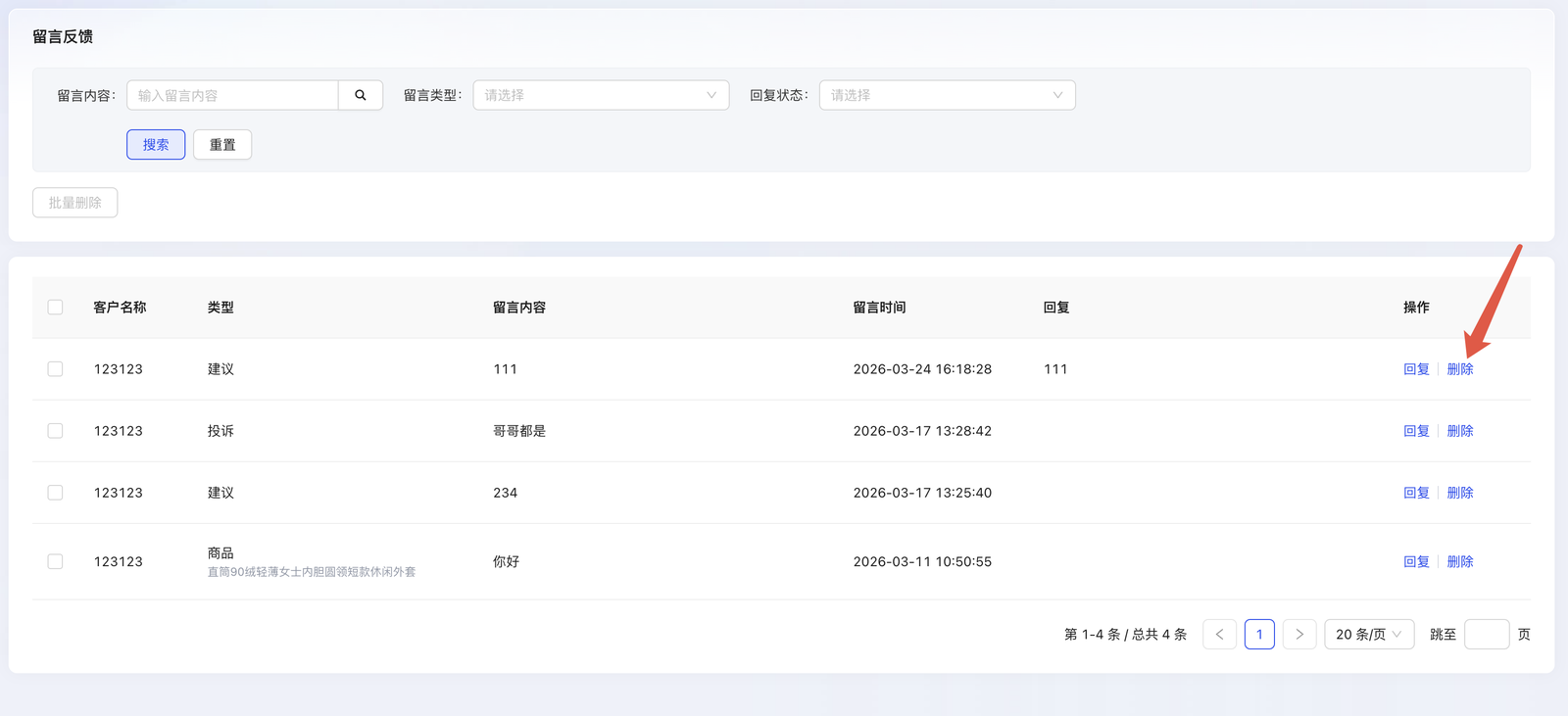This screenshot has width=1568, height=716.
Task: Select page number 1 in pagination
Action: (x=1259, y=635)
